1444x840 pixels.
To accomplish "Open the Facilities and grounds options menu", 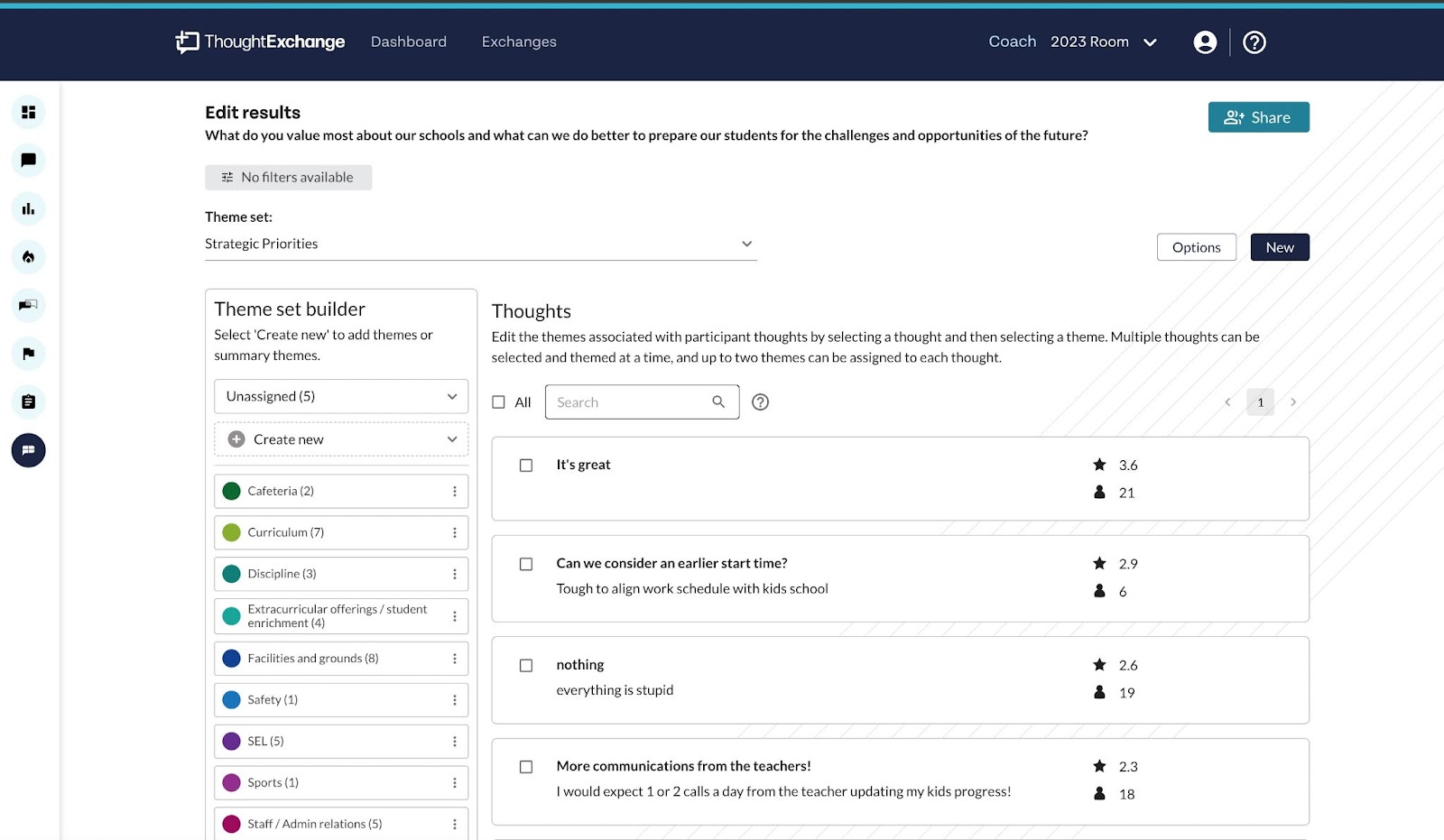I will coord(455,659).
